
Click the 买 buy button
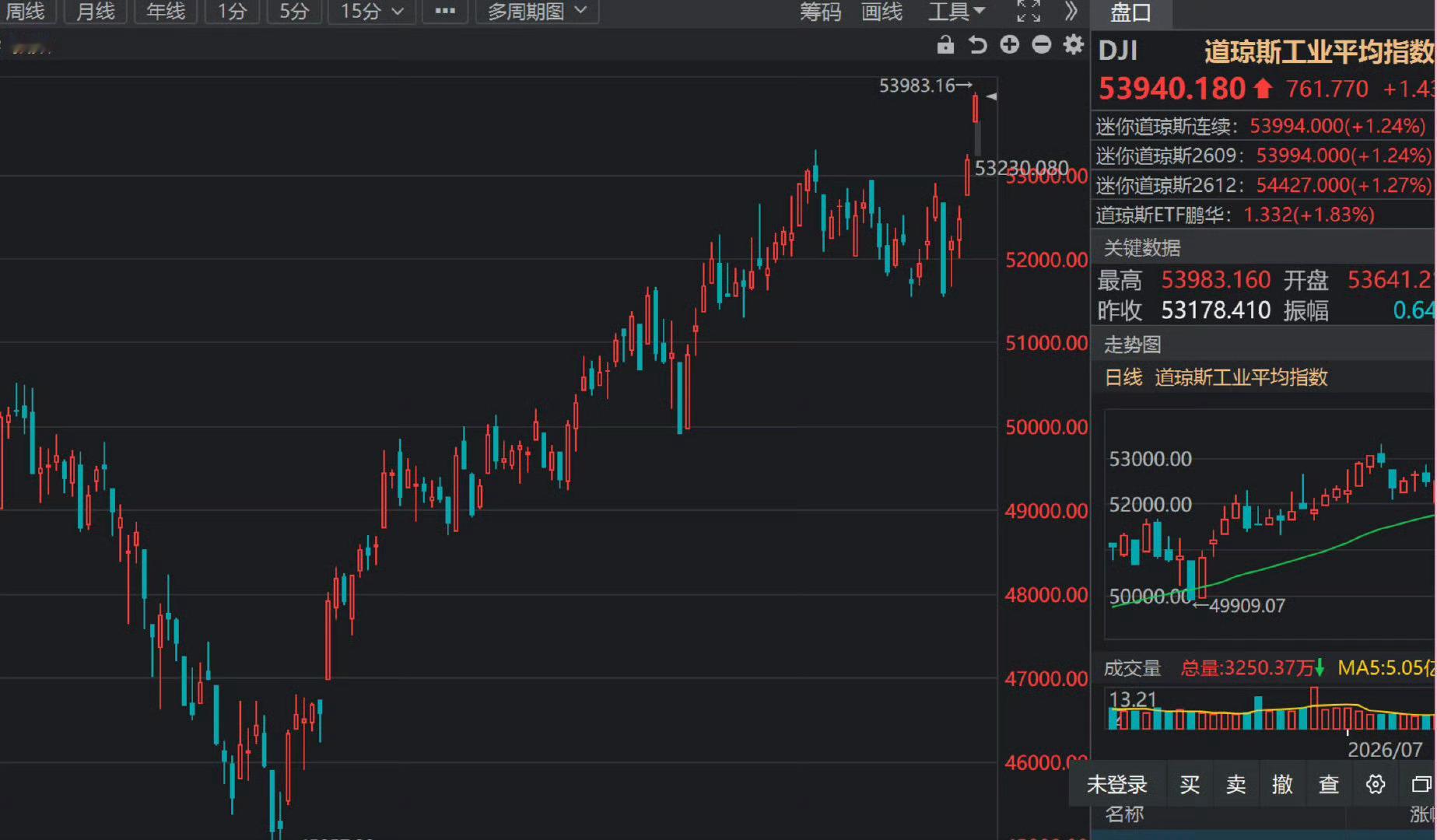[x=1190, y=784]
